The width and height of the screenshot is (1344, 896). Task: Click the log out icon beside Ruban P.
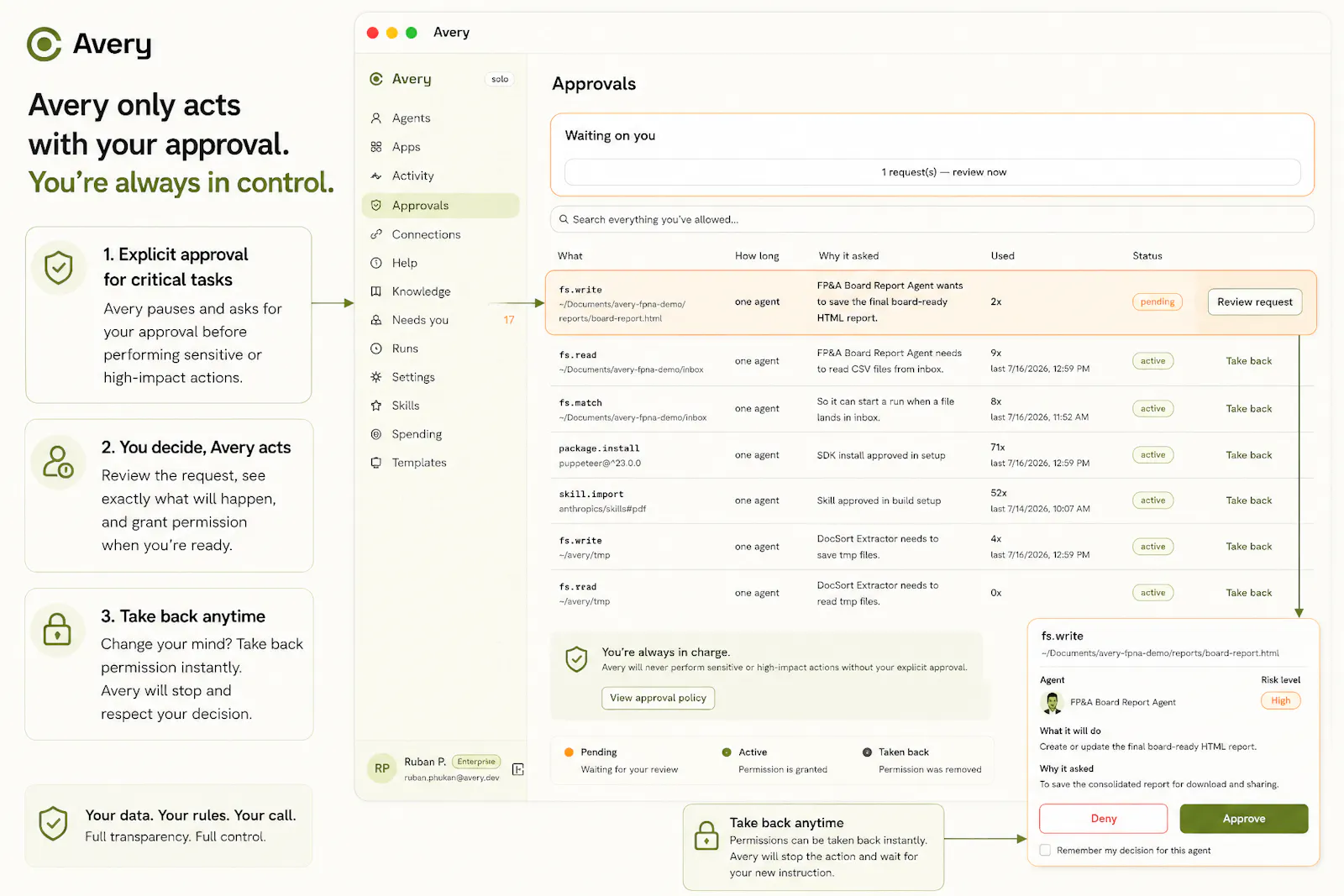coord(518,769)
